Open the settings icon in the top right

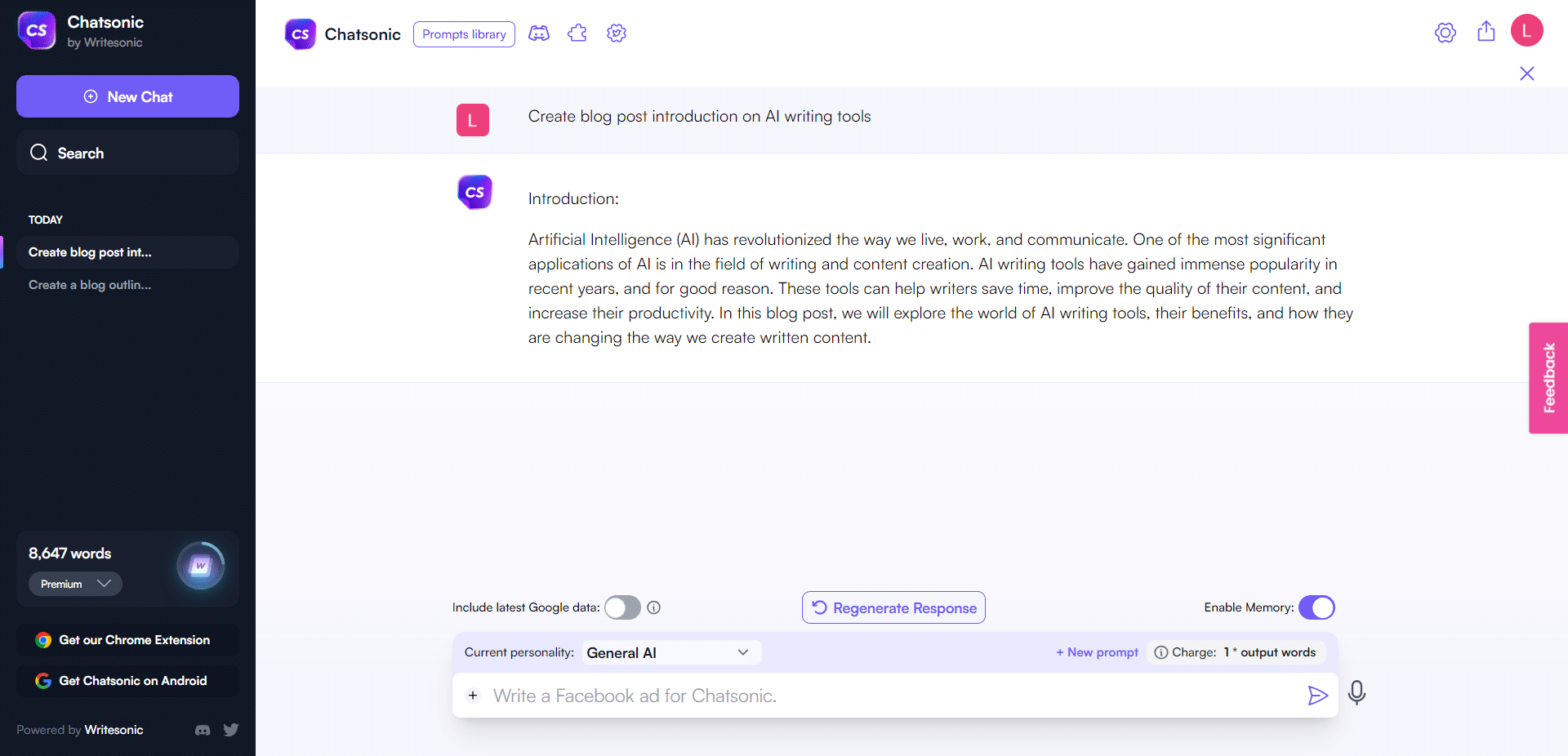click(x=1445, y=33)
